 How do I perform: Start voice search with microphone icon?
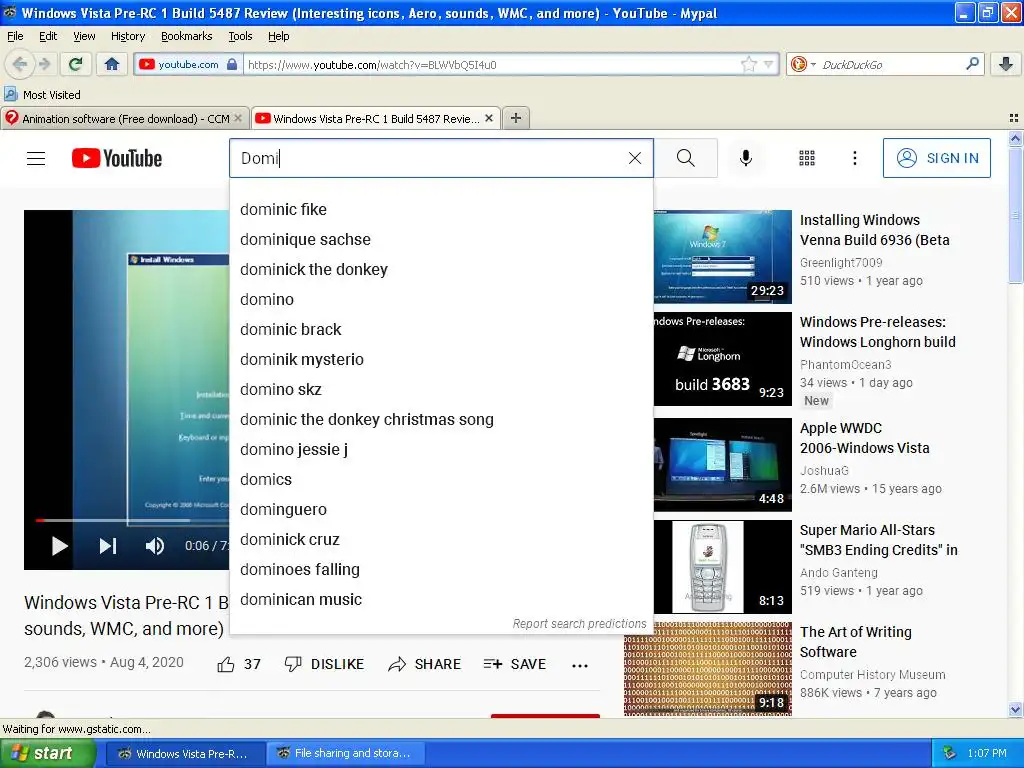coord(746,158)
